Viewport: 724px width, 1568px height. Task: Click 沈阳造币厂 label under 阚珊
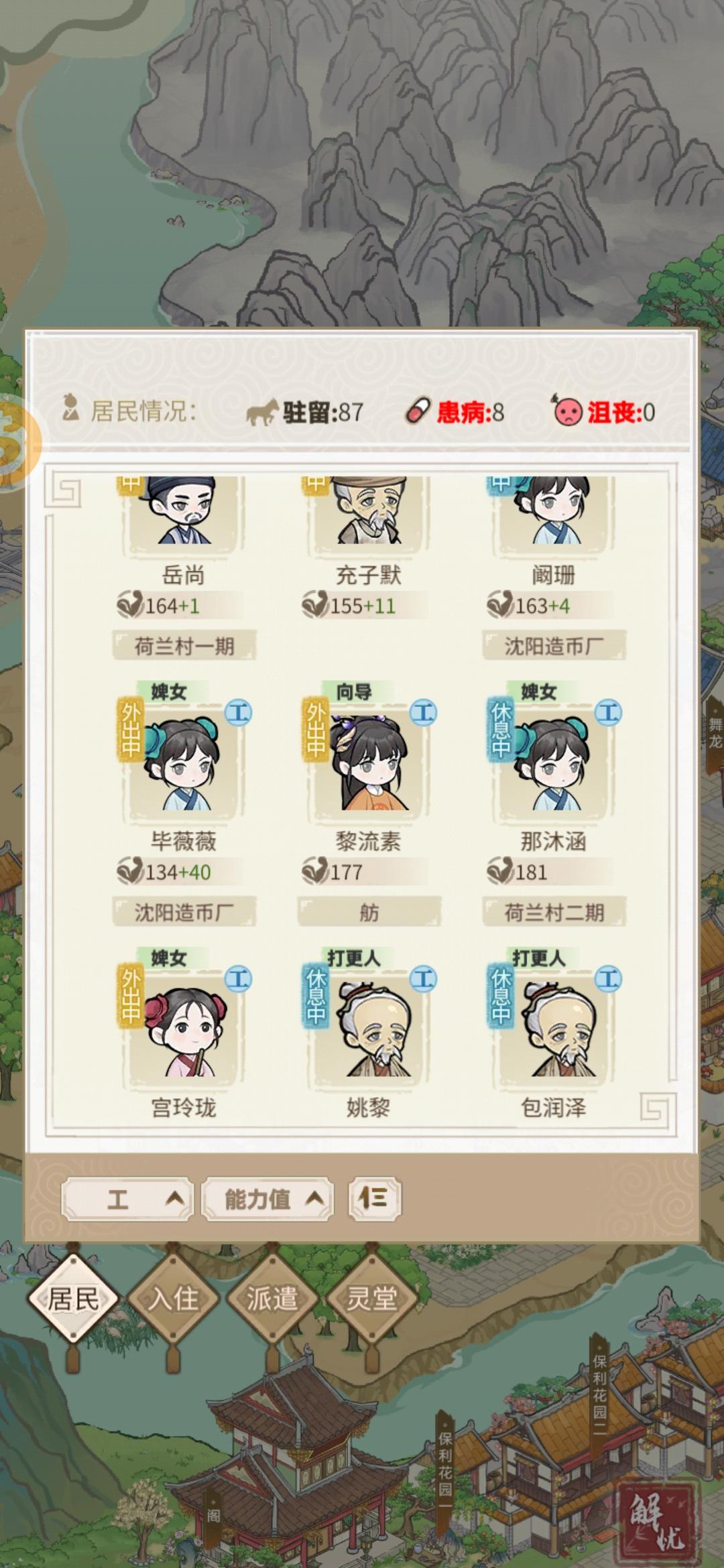click(x=554, y=646)
